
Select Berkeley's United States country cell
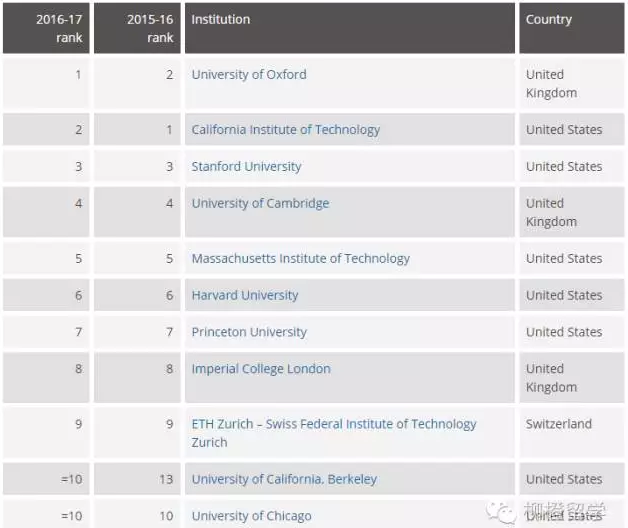click(572, 479)
